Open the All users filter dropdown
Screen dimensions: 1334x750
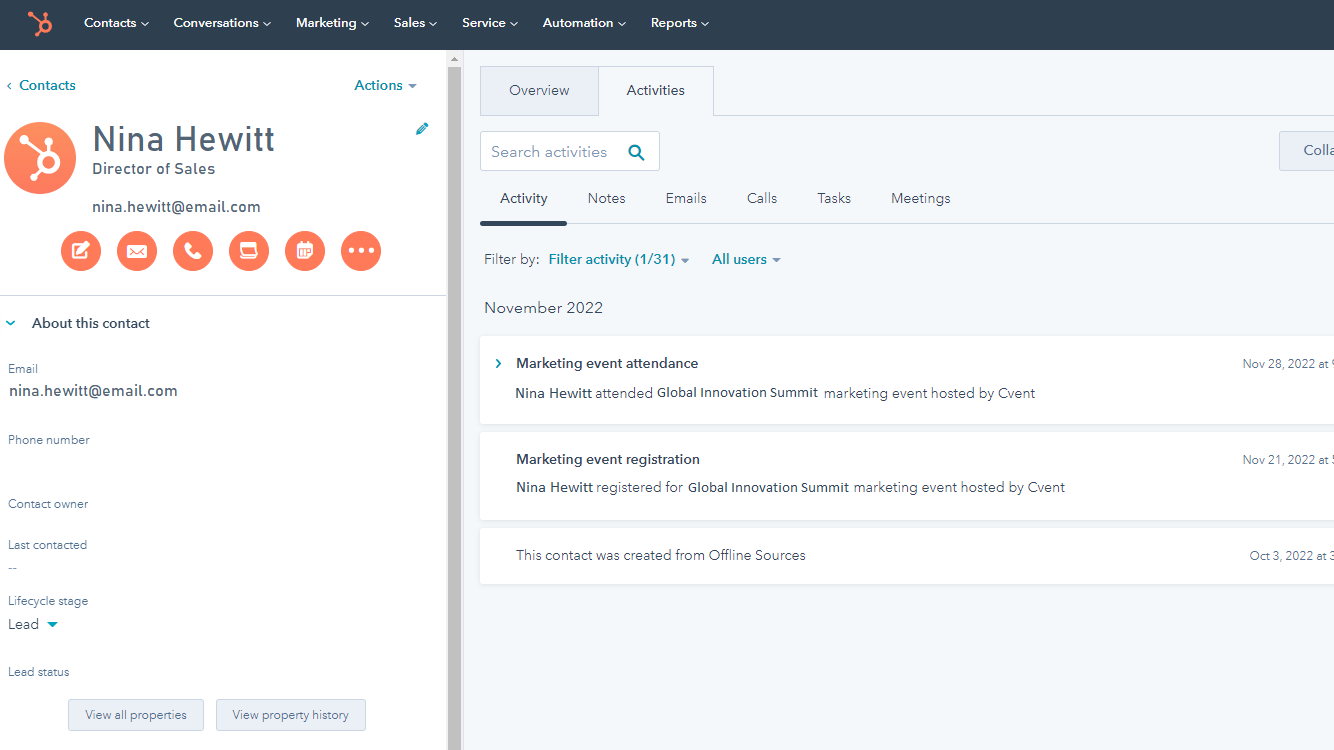coord(745,260)
